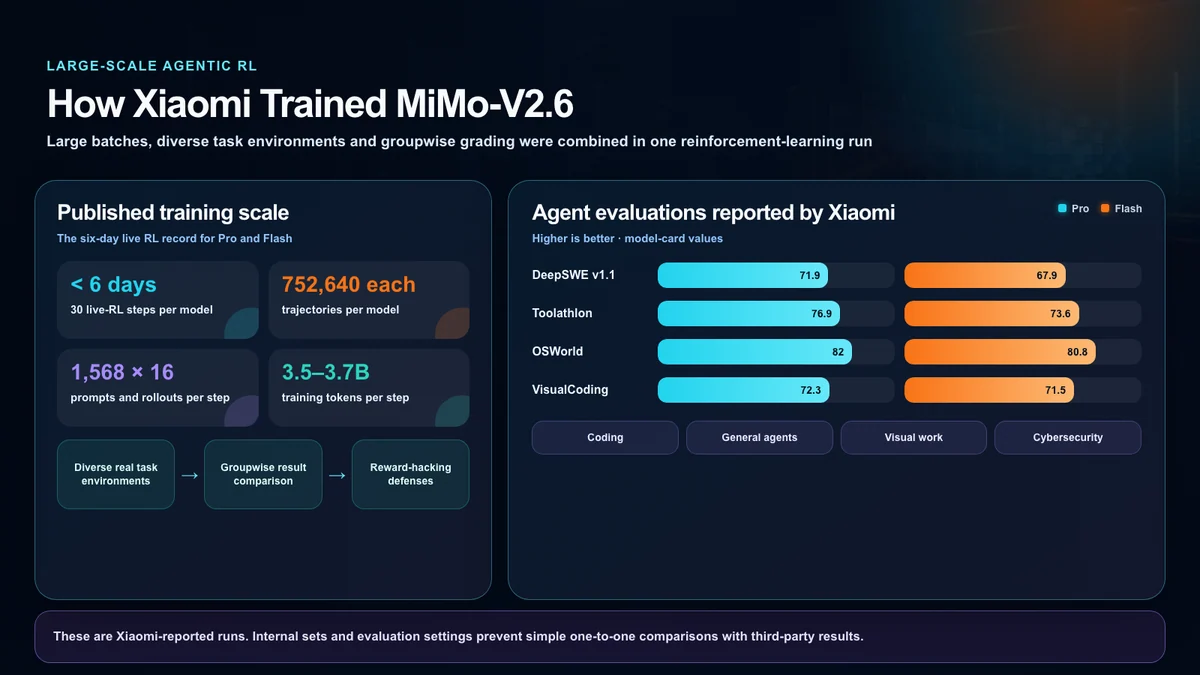Click the 'How Xiaomi Trained MiMo-V2.6' title
The image size is (1200, 675).
tap(310, 105)
